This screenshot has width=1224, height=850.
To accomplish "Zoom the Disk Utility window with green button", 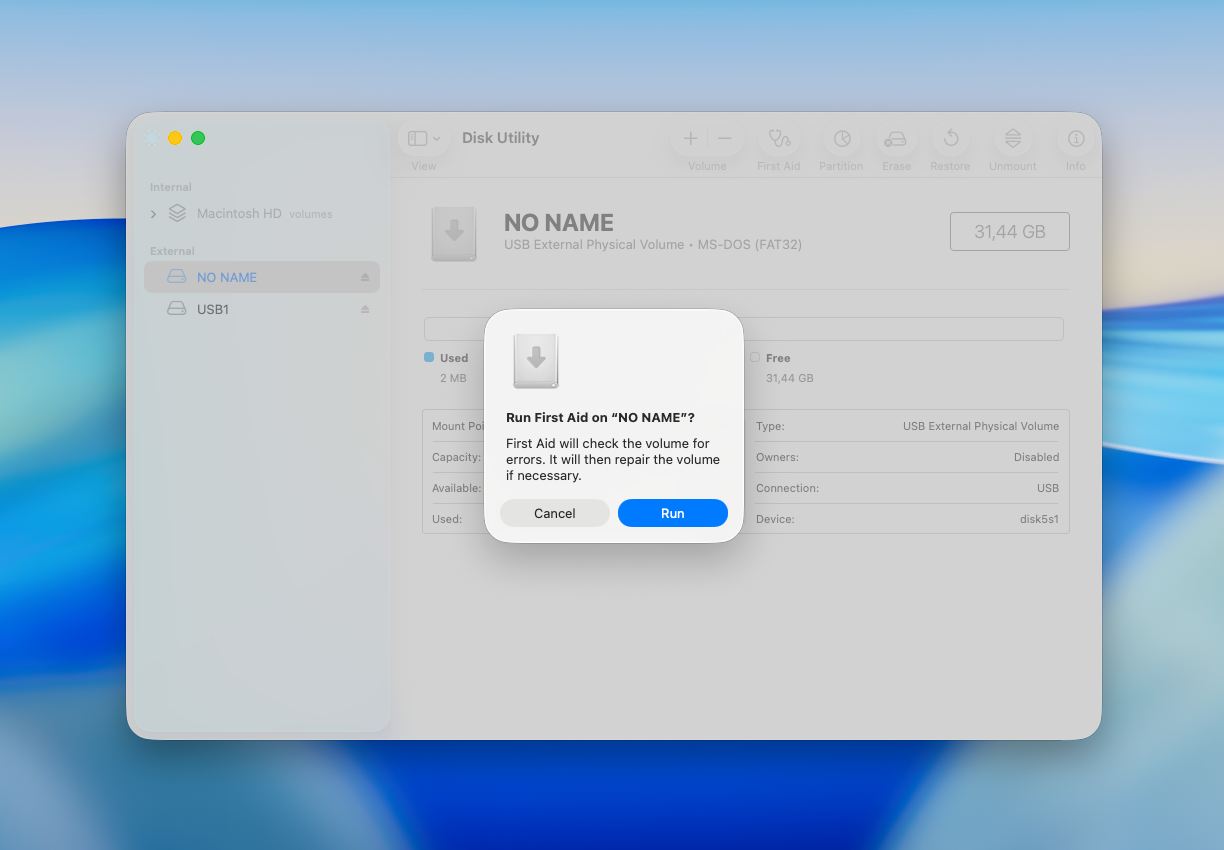I will point(198,138).
